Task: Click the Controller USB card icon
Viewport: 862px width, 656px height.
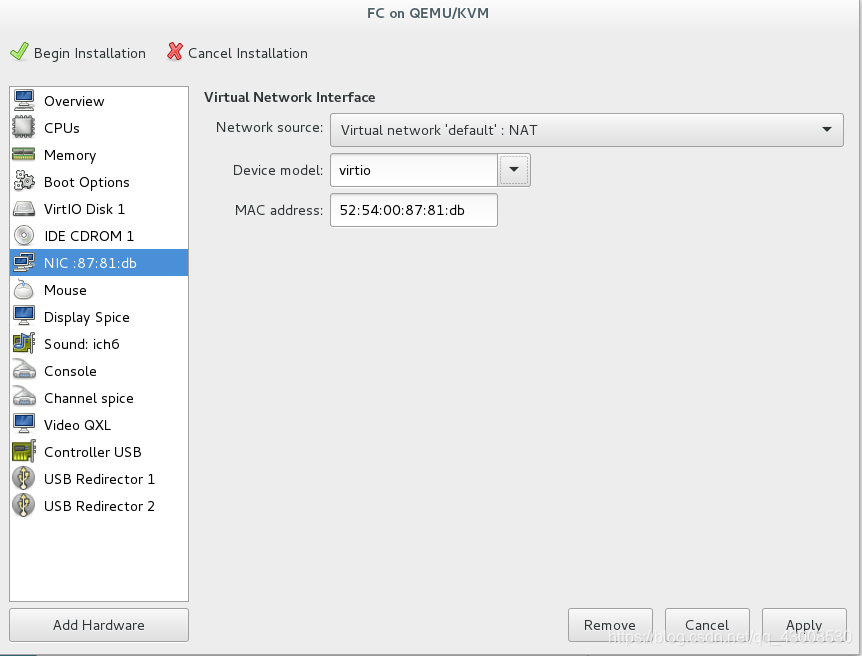Action: [24, 451]
